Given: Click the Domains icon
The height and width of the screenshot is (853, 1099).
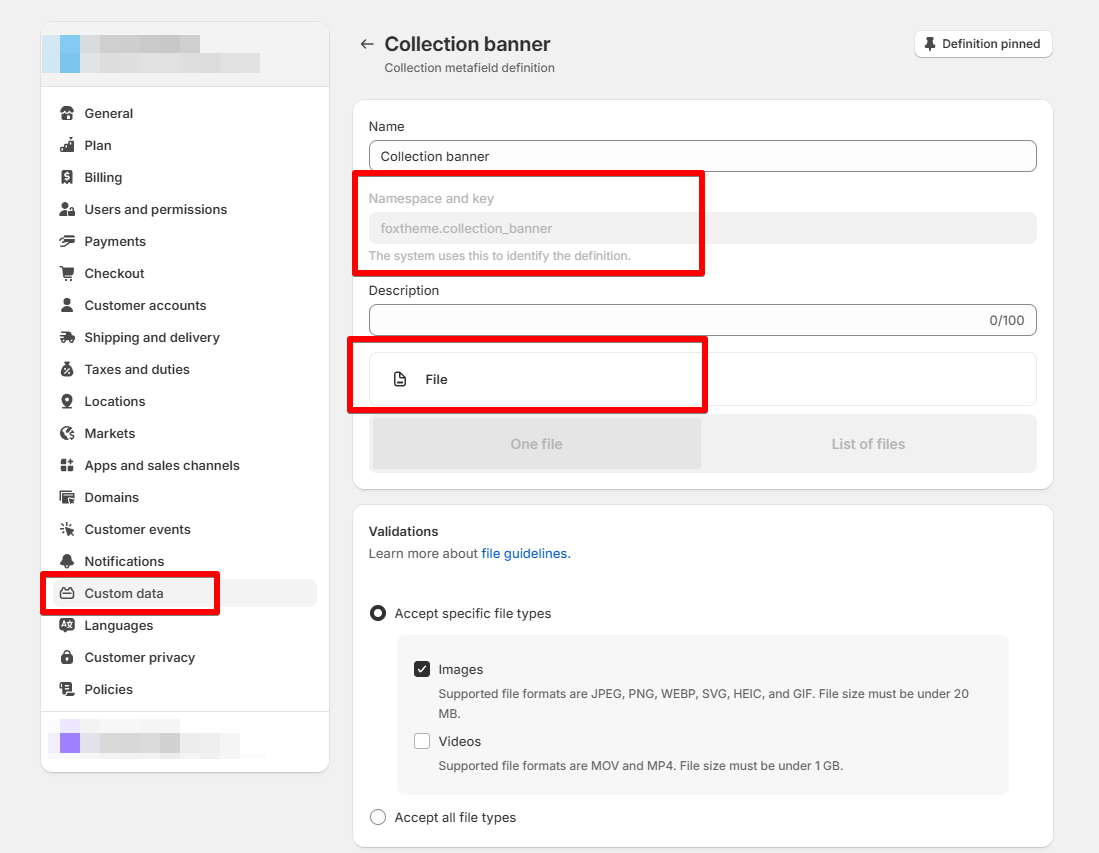Looking at the screenshot, I should point(67,497).
